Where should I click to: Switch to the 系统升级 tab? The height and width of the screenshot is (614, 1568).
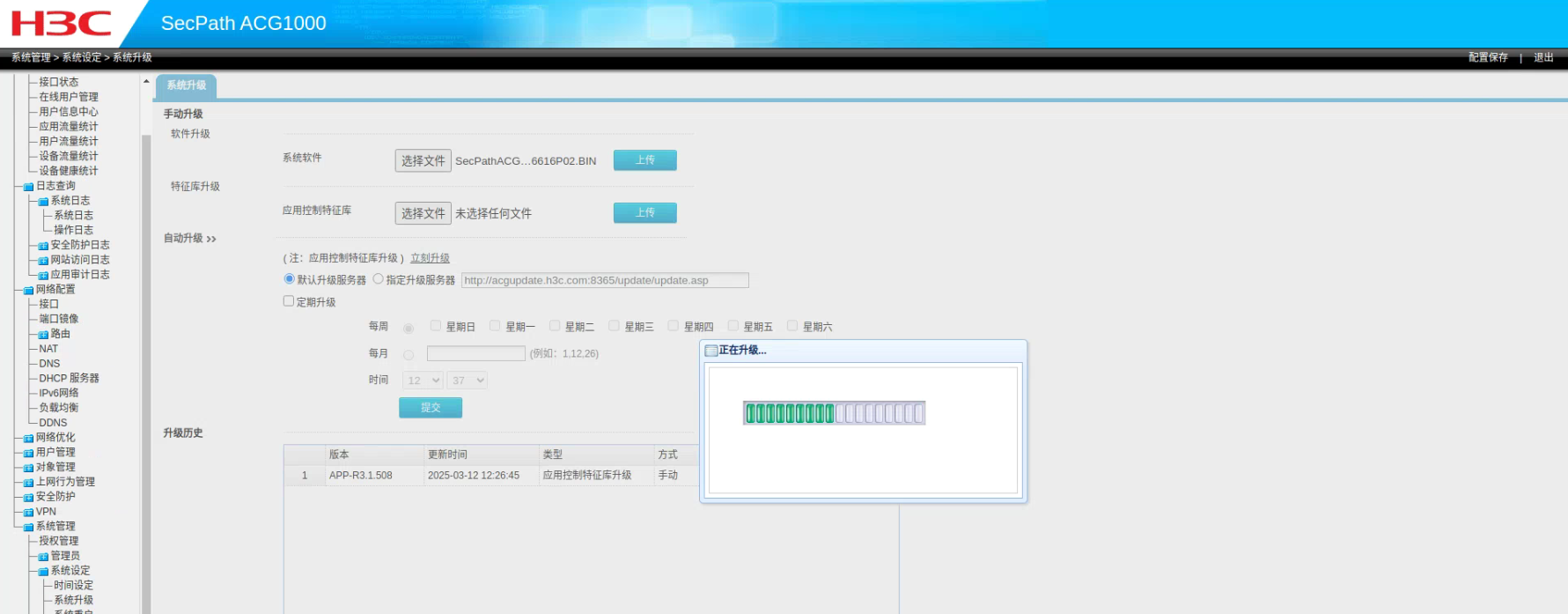tap(187, 85)
